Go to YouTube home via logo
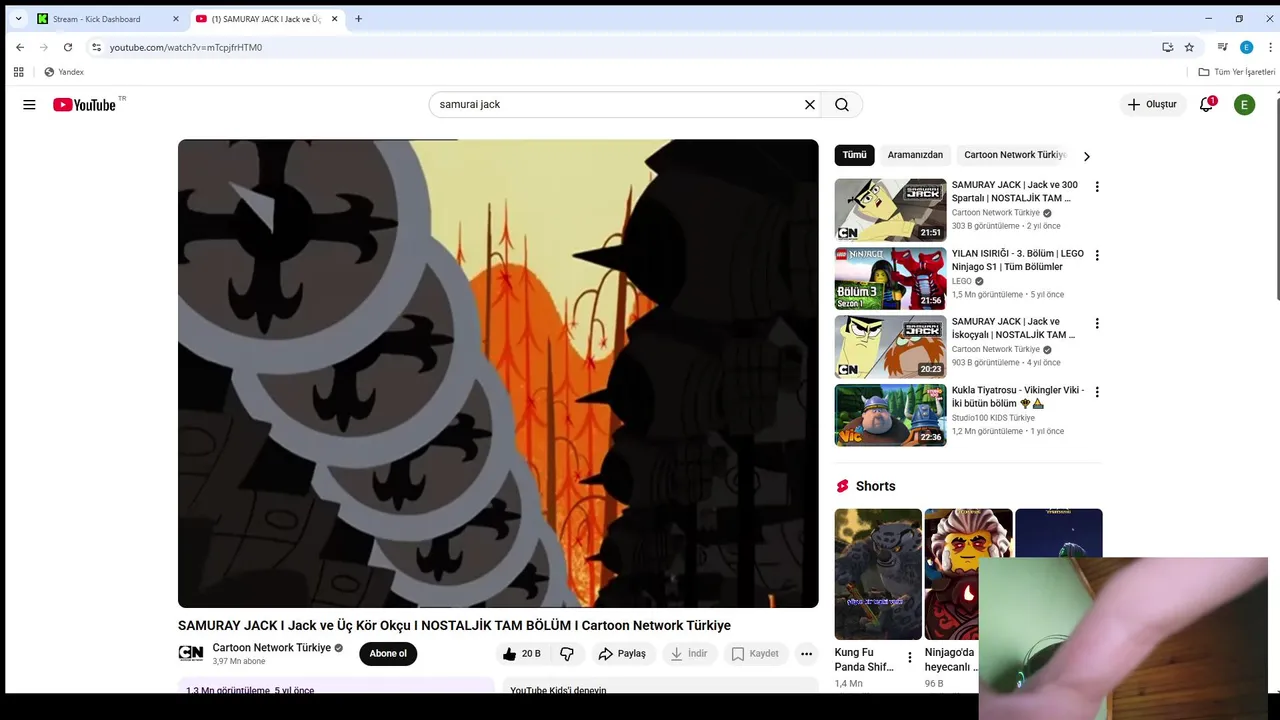This screenshot has height=720, width=1280. click(84, 105)
